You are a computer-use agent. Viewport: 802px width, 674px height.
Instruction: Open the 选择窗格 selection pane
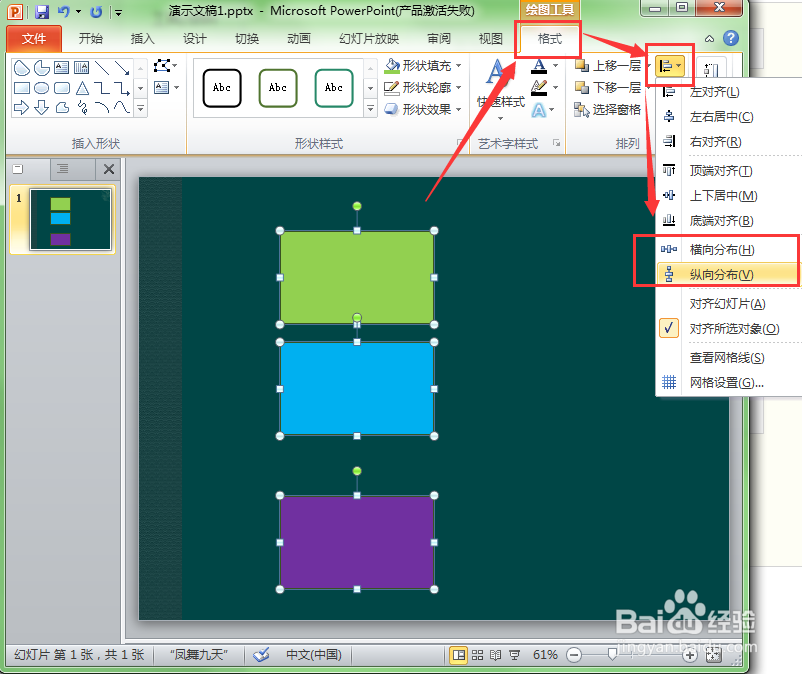click(x=608, y=109)
